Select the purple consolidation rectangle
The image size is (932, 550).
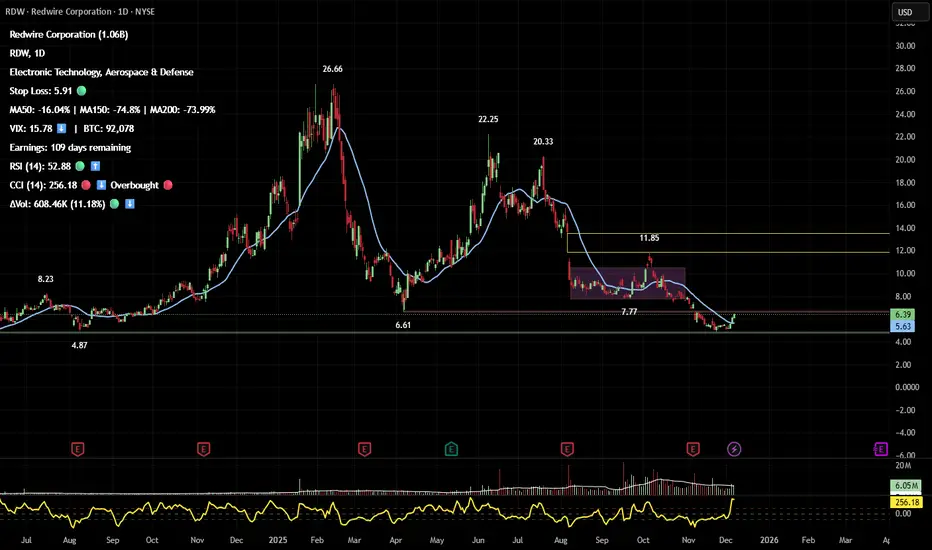(x=628, y=284)
